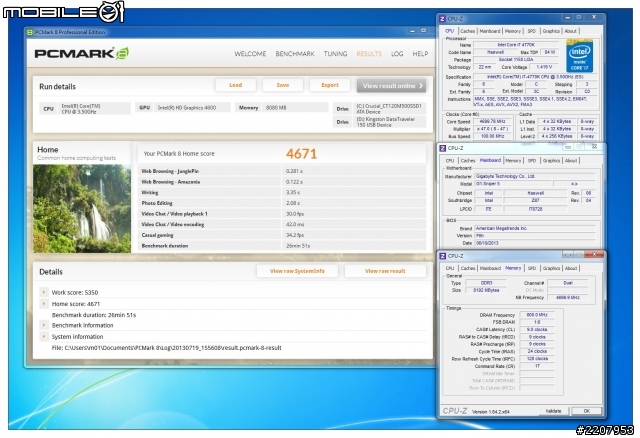Click the Casual gaming result row
Image resolution: width=640 pixels, height=438 pixels.
coord(282,235)
